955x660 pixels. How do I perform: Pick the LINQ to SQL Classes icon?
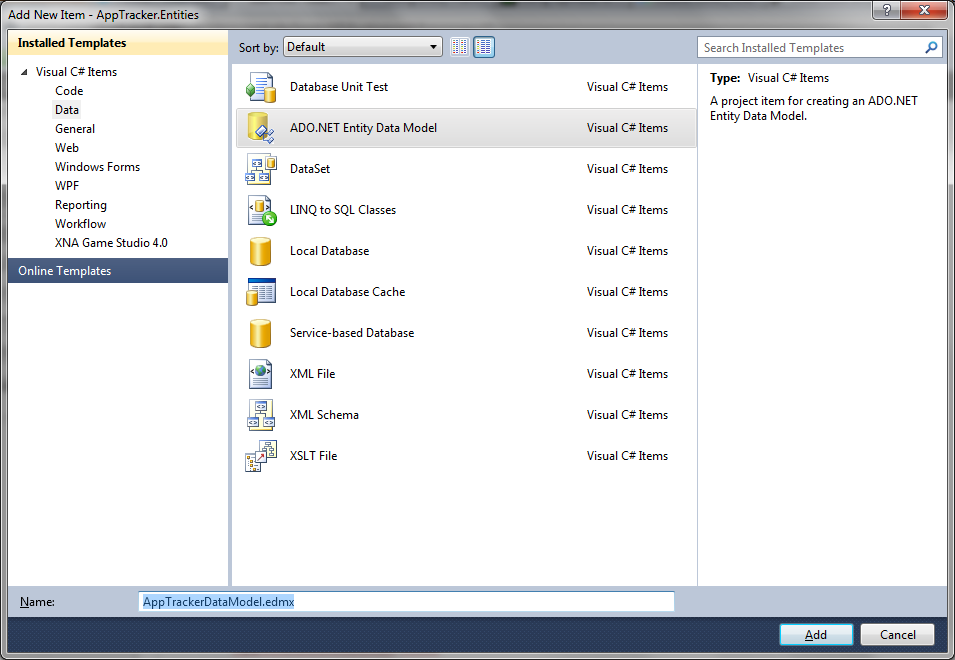[x=262, y=210]
